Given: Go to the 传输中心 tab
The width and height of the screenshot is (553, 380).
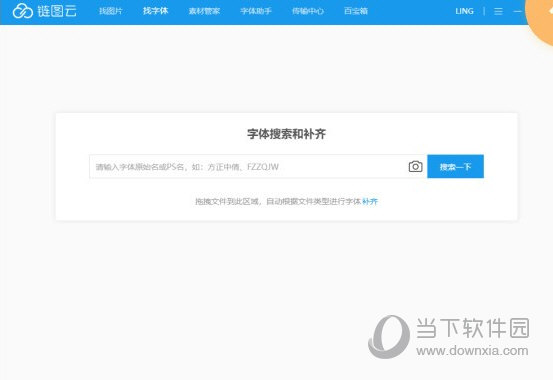Looking at the screenshot, I should click(x=308, y=11).
